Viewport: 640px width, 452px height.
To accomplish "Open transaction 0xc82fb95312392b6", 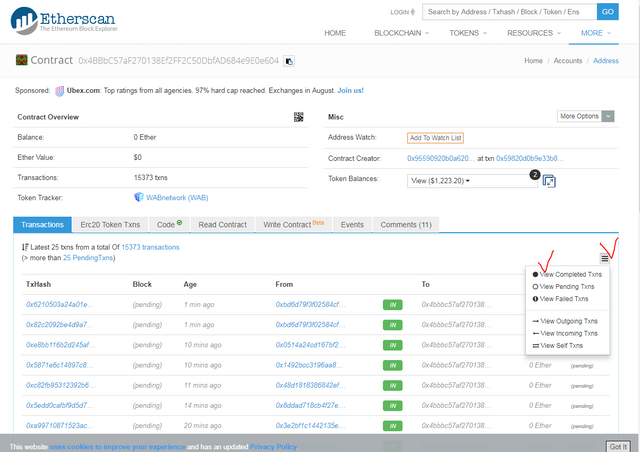I will (61, 385).
